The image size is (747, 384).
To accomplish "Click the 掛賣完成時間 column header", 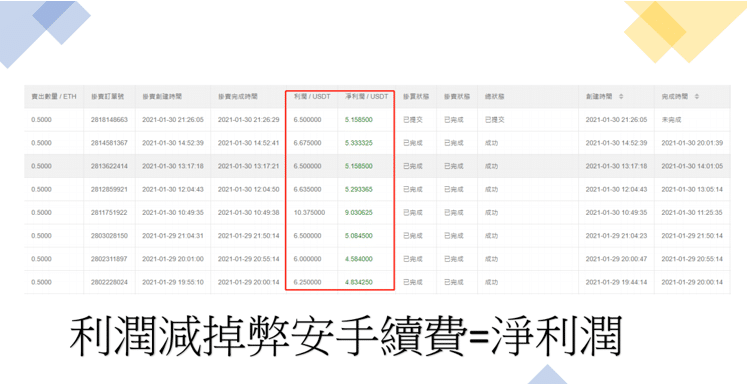I will 238,97.
